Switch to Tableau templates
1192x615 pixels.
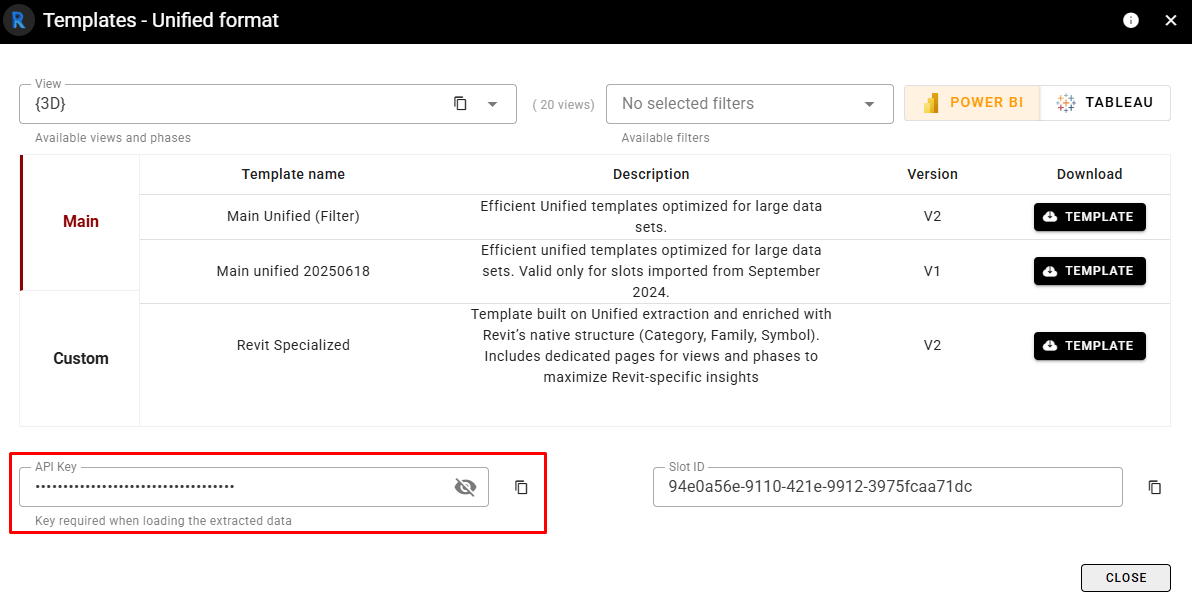click(x=1105, y=103)
